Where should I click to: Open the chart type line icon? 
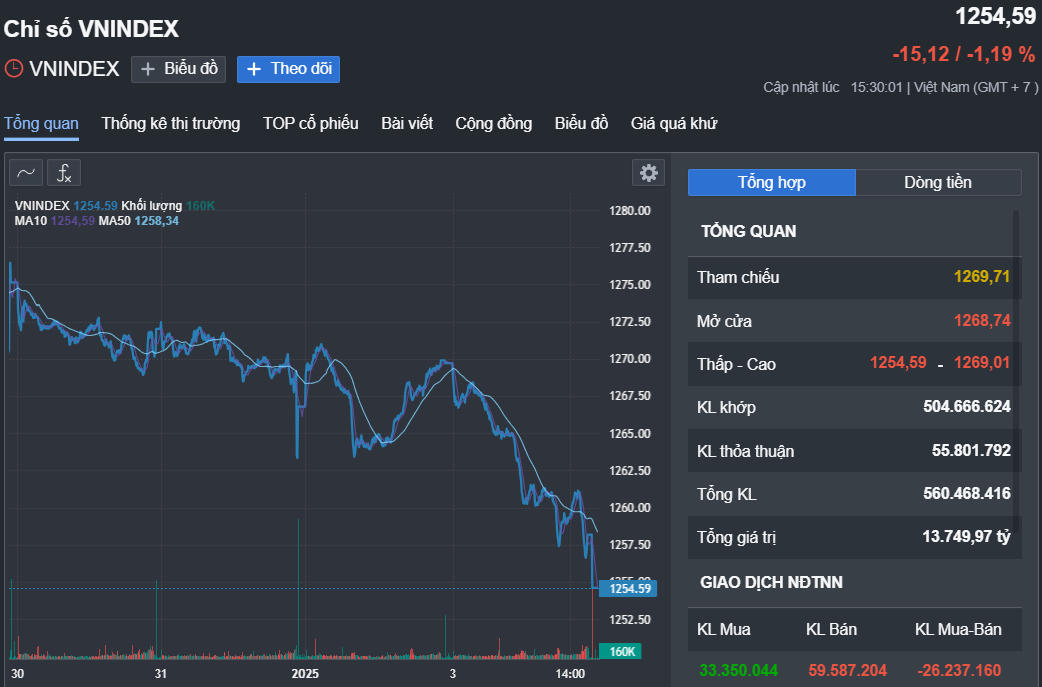click(x=26, y=173)
